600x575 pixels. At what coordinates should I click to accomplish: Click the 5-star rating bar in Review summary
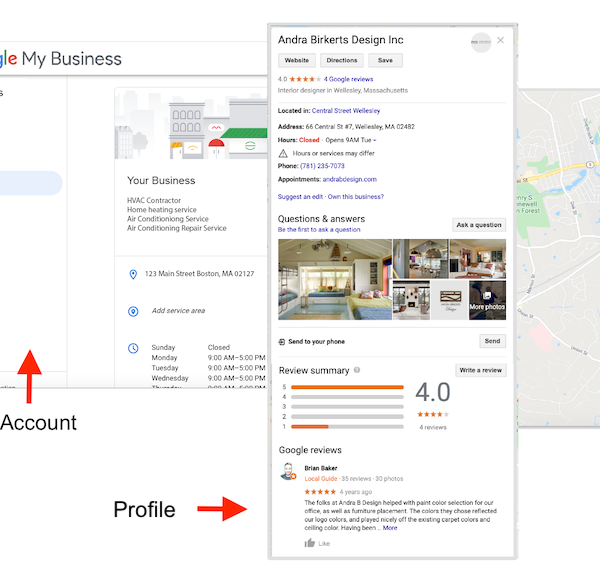[x=347, y=387]
